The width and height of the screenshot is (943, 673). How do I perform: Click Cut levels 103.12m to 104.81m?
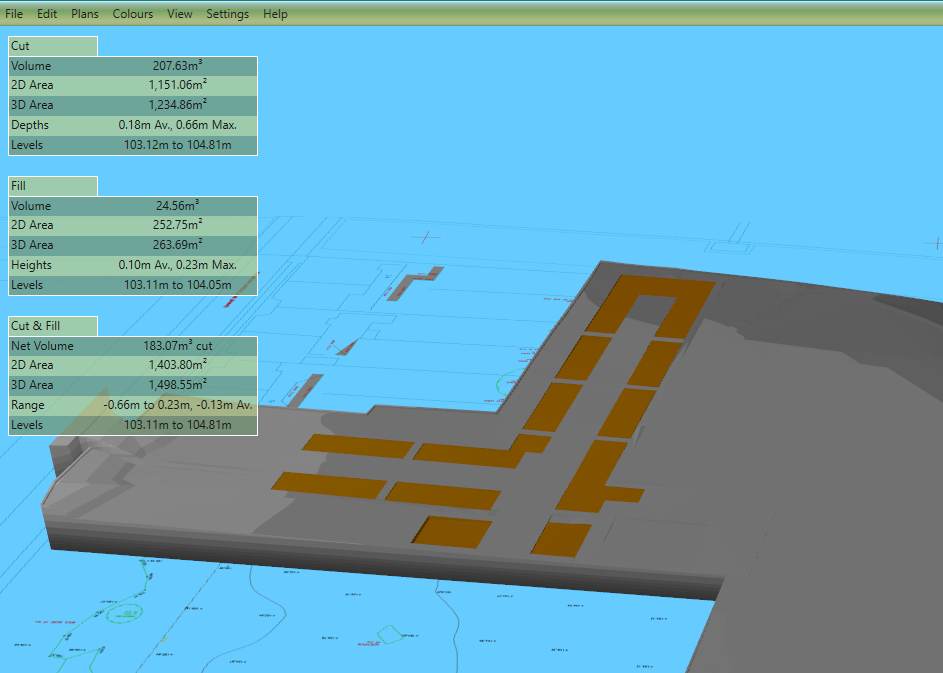click(177, 145)
